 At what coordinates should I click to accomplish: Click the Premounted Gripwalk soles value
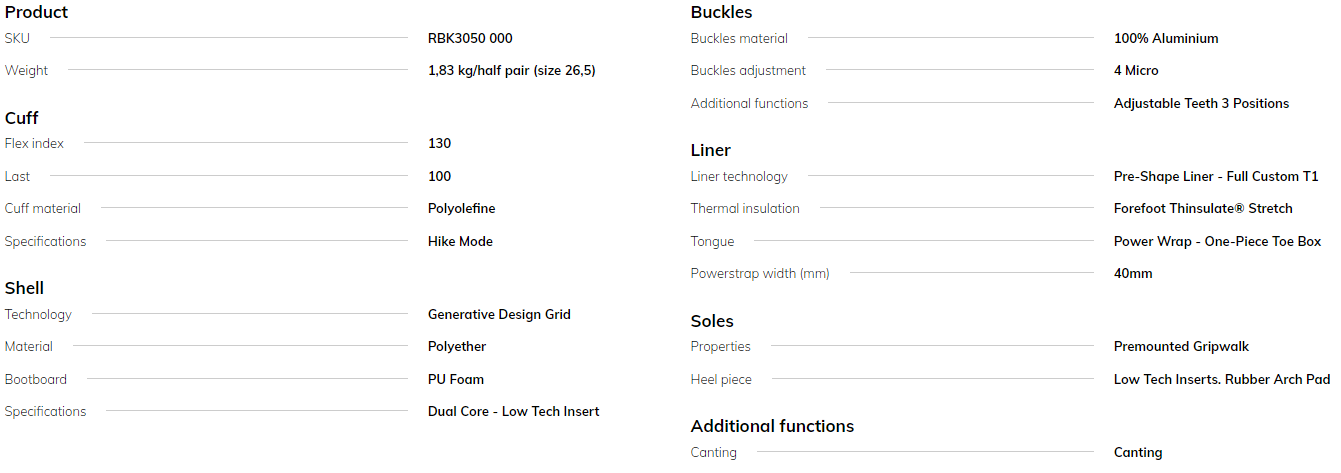click(x=1181, y=346)
